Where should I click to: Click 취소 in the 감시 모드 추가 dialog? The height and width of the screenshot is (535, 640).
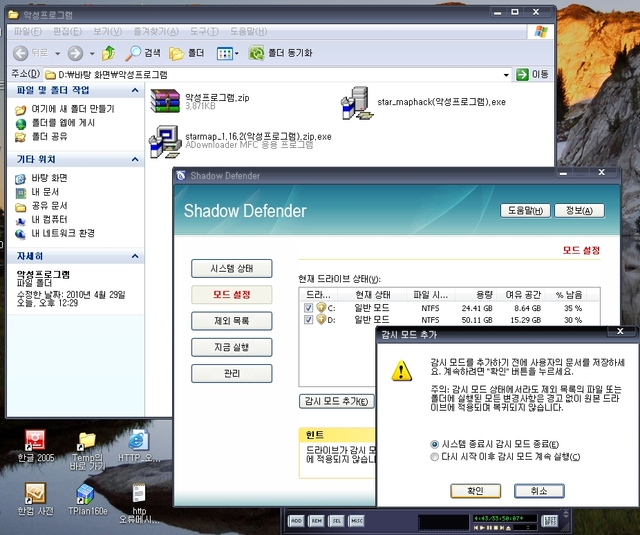point(539,491)
